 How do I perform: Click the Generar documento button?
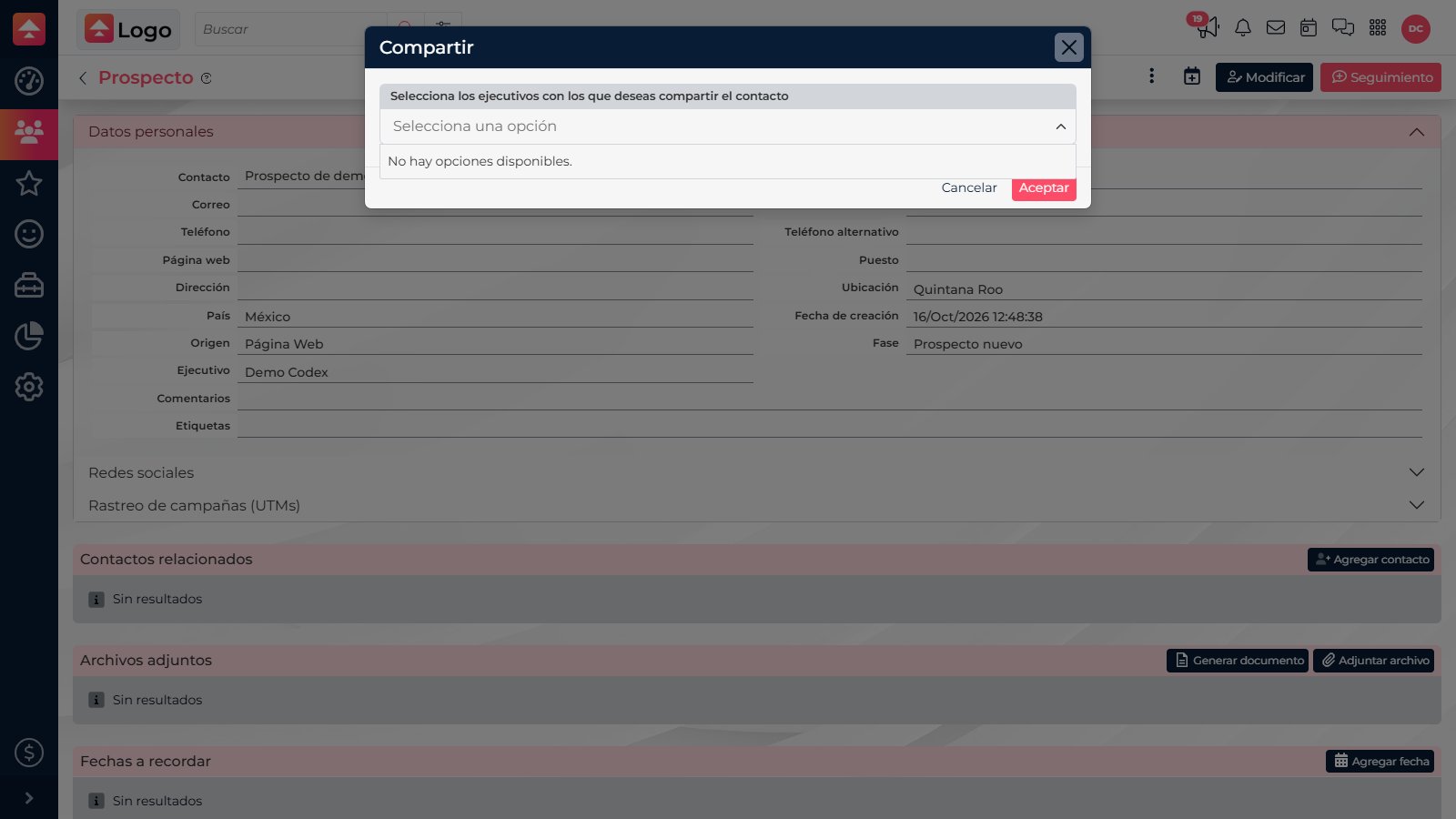pos(1238,661)
